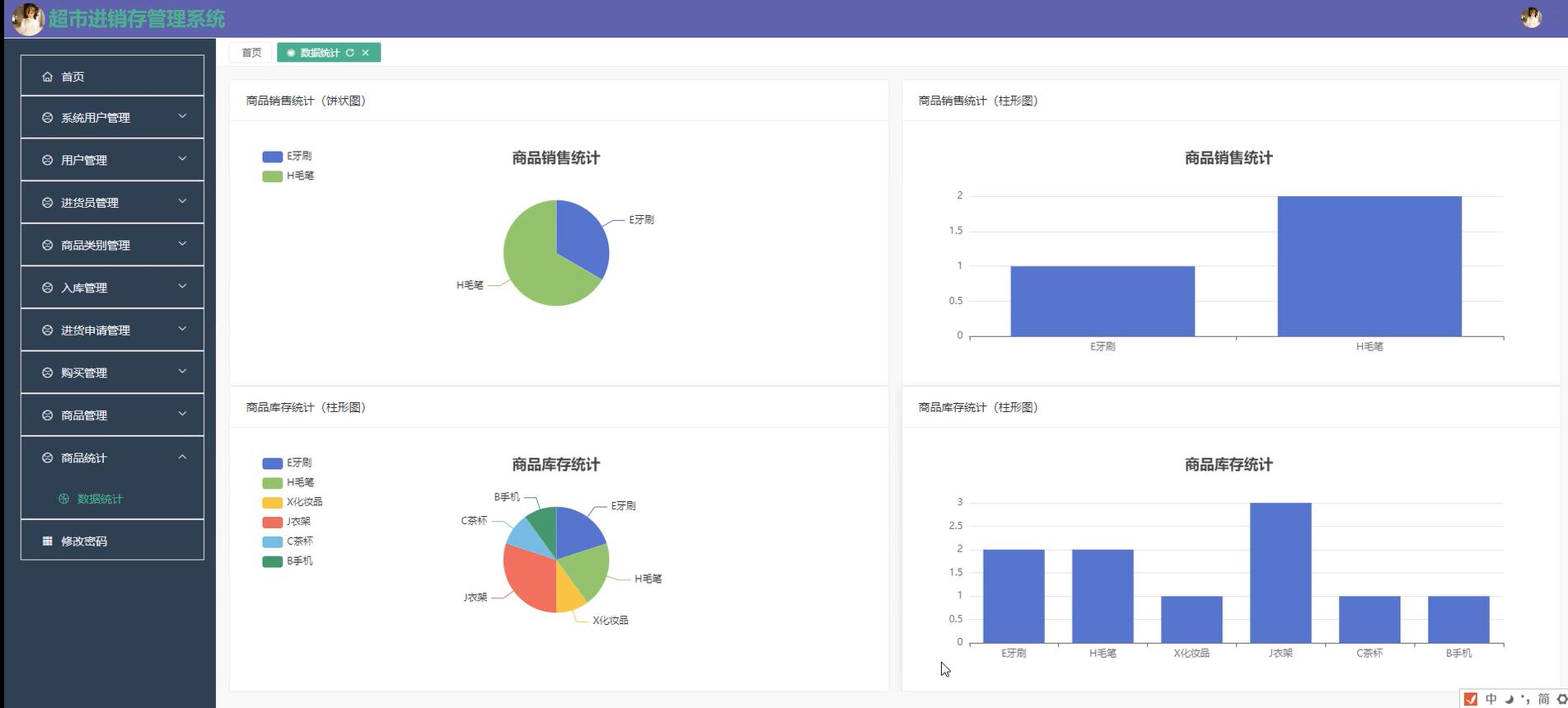Open 修改密码 menu item
1568x708 pixels.
click(112, 542)
